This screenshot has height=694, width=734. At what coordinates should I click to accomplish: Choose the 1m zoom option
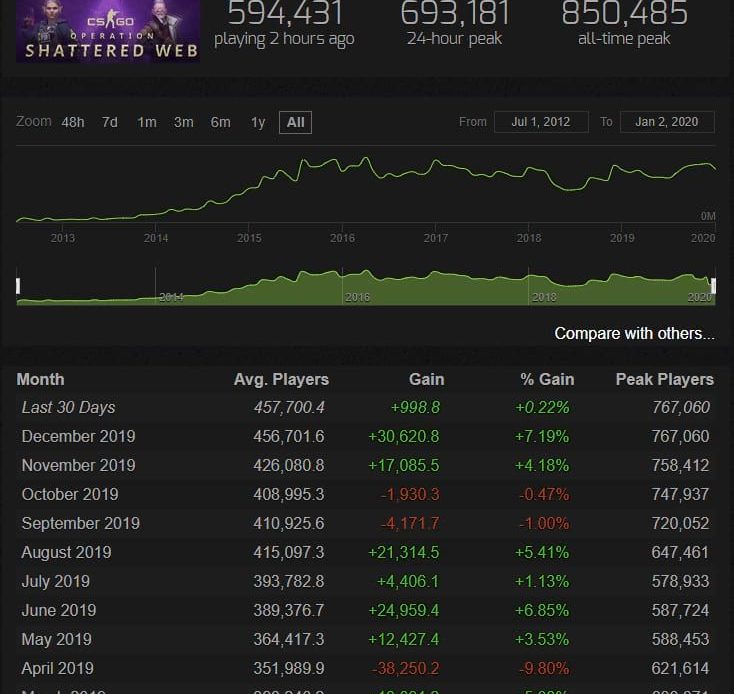click(147, 122)
